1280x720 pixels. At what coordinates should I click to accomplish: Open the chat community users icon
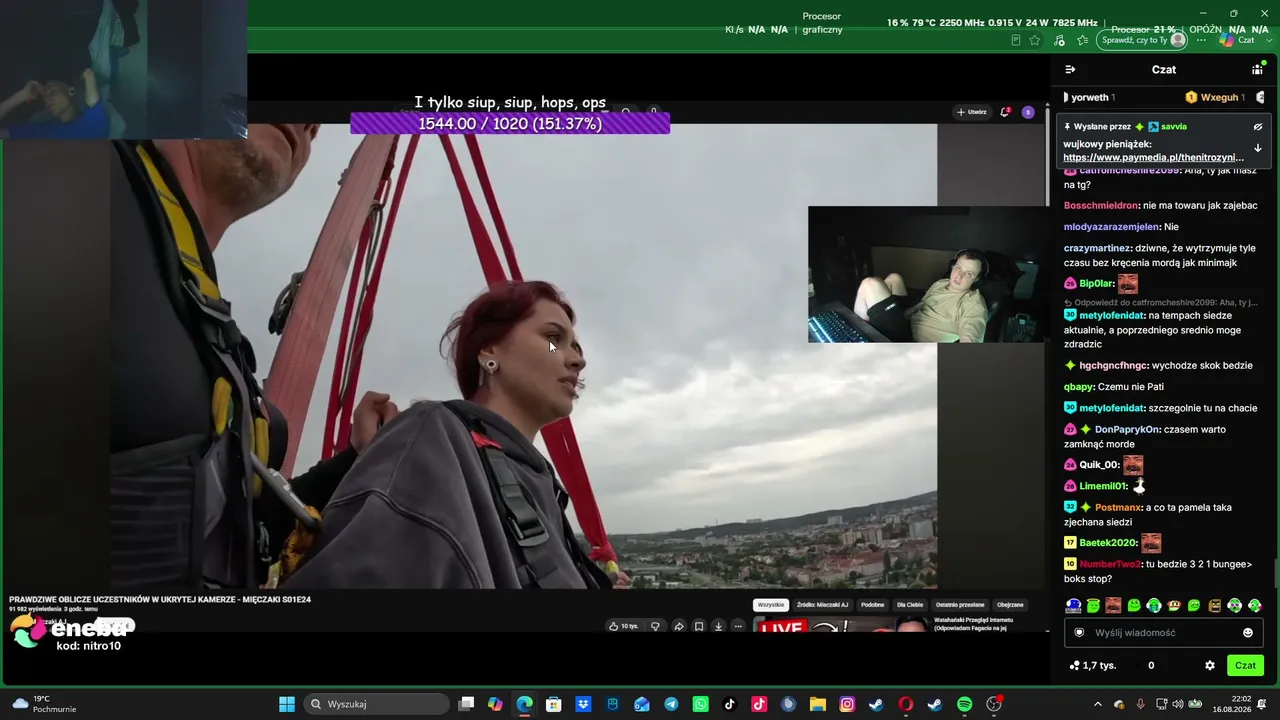tap(1257, 69)
